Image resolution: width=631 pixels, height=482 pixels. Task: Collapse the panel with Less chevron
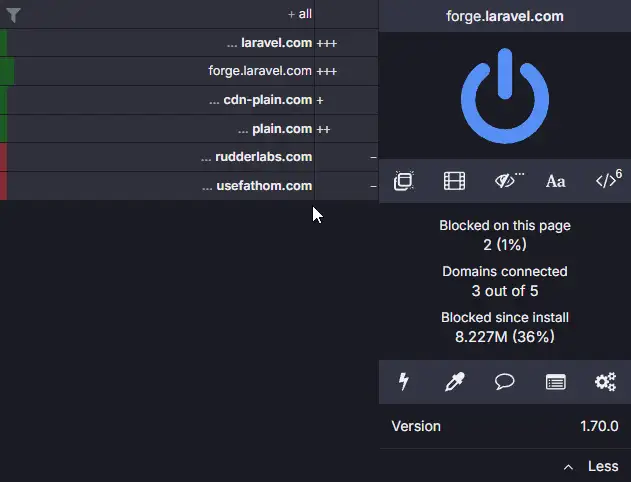pyautogui.click(x=591, y=466)
